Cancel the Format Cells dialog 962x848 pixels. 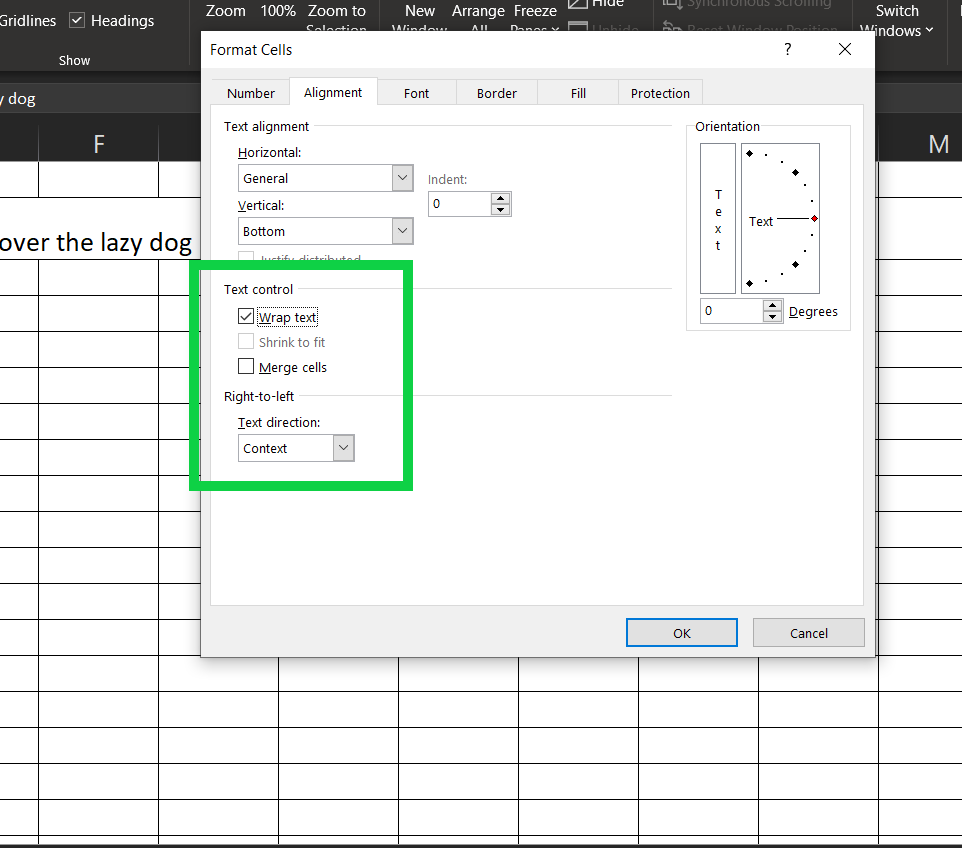tap(809, 633)
